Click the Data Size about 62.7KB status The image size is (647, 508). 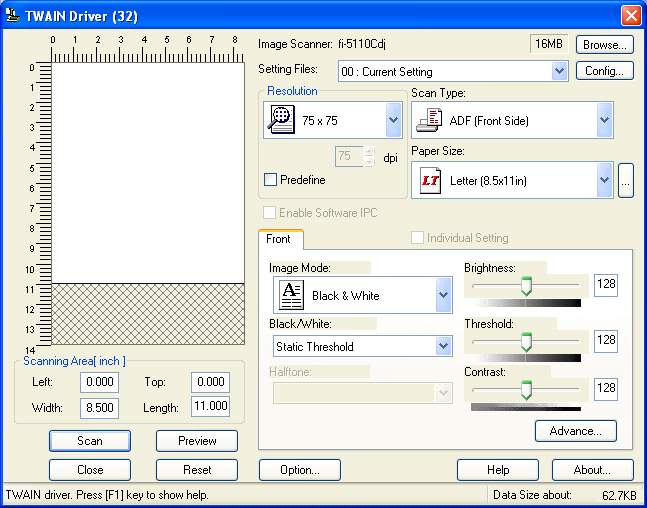point(564,495)
